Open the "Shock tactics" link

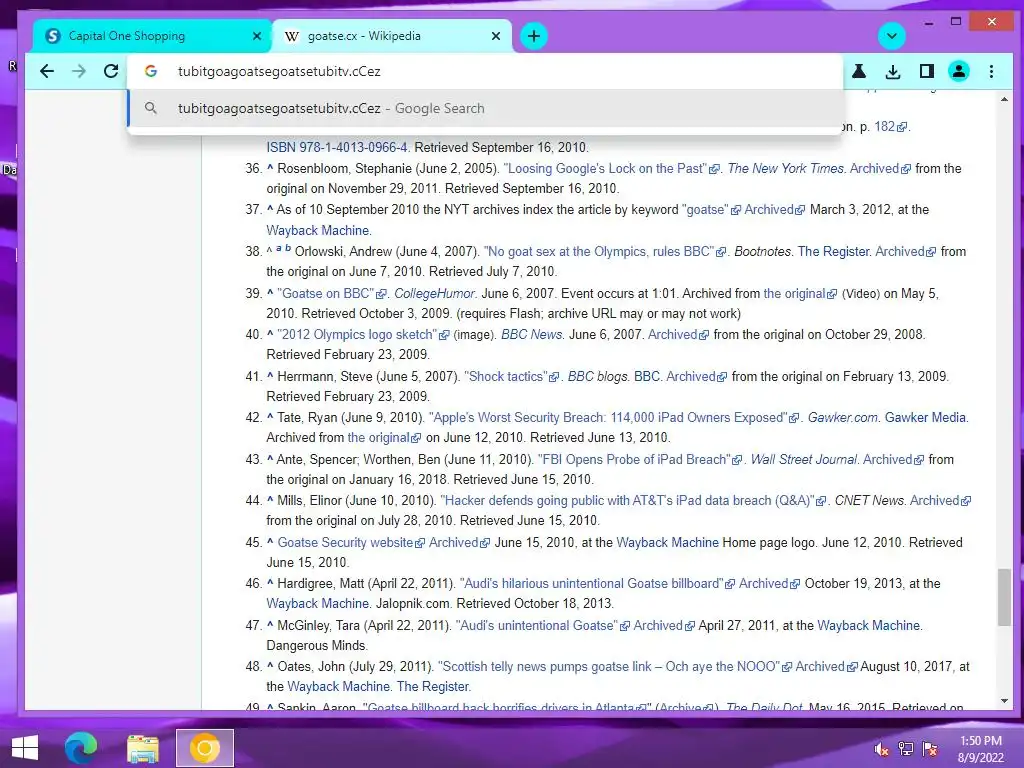tap(511, 376)
